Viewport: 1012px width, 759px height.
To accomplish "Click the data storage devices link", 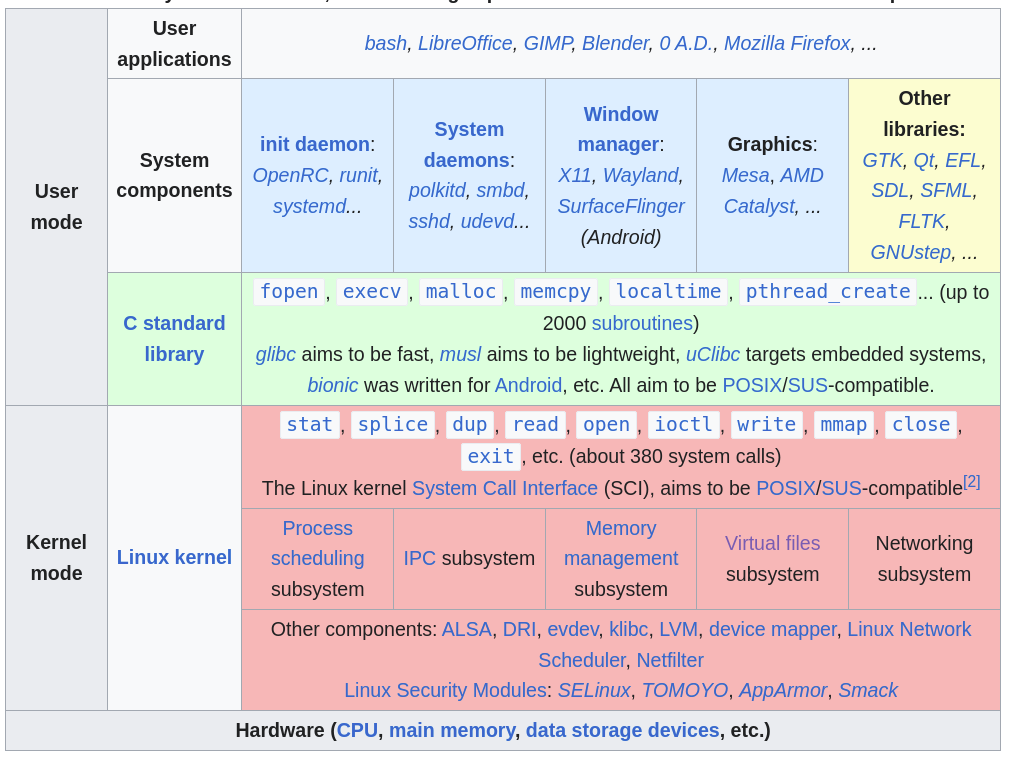I will [x=622, y=730].
